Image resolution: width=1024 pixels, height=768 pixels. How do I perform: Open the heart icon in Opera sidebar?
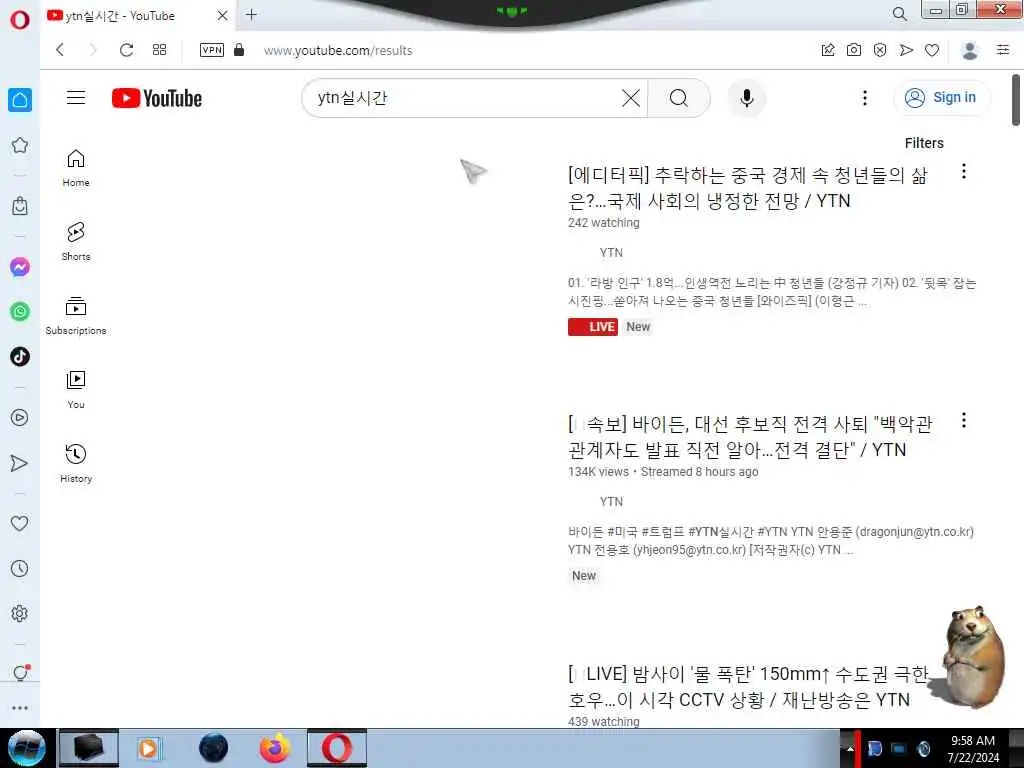point(20,523)
